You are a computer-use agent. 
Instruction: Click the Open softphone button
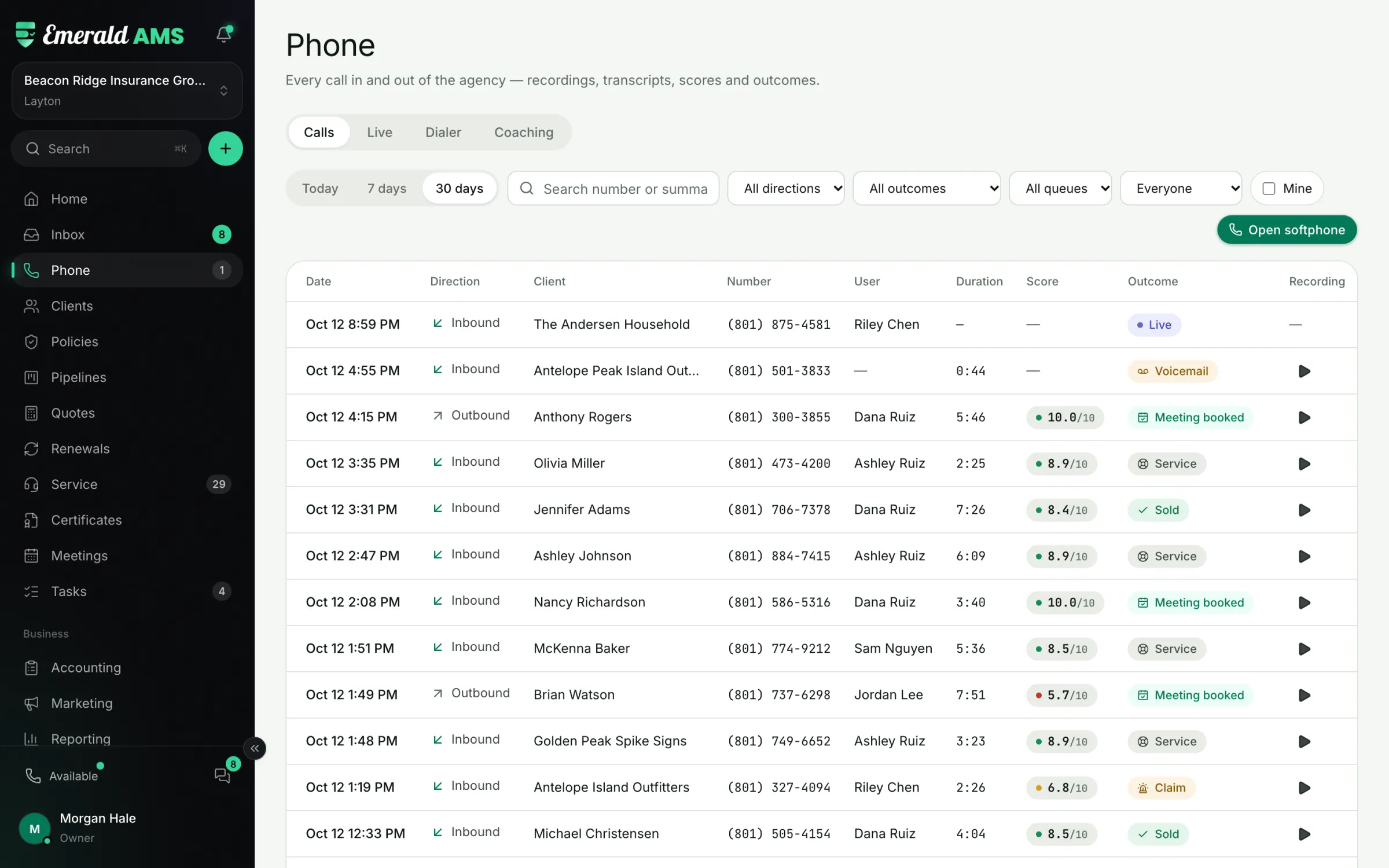1287,230
